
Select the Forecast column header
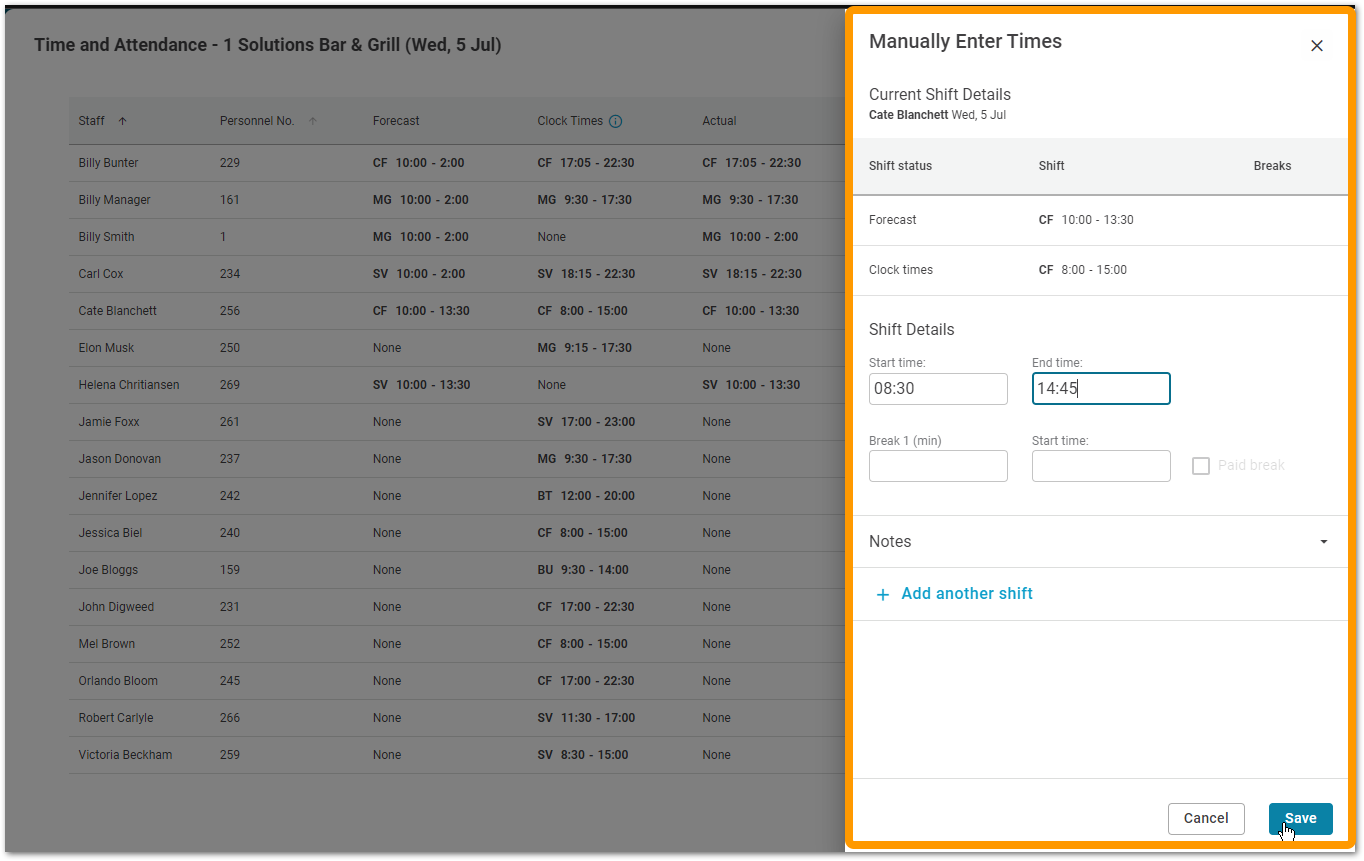point(396,121)
